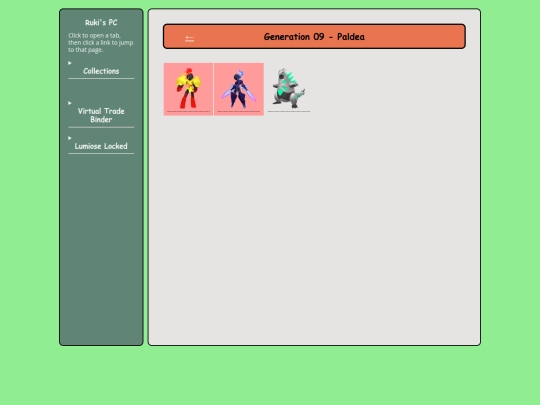Screen dimensions: 540x405
Task: Select the gray and teal dinosaur Pokémon thumbnail
Action: (x=289, y=89)
